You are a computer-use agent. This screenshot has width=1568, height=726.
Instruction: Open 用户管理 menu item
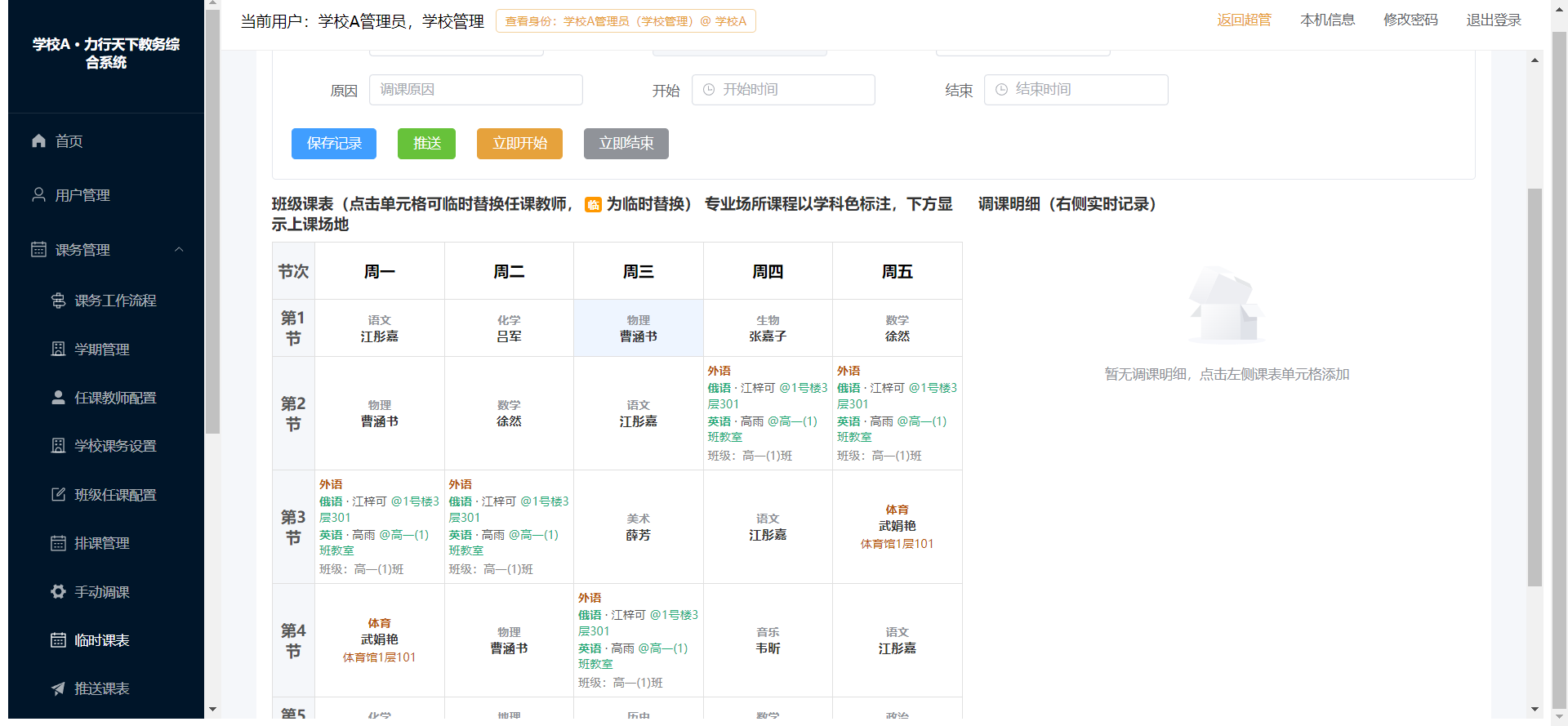[106, 194]
